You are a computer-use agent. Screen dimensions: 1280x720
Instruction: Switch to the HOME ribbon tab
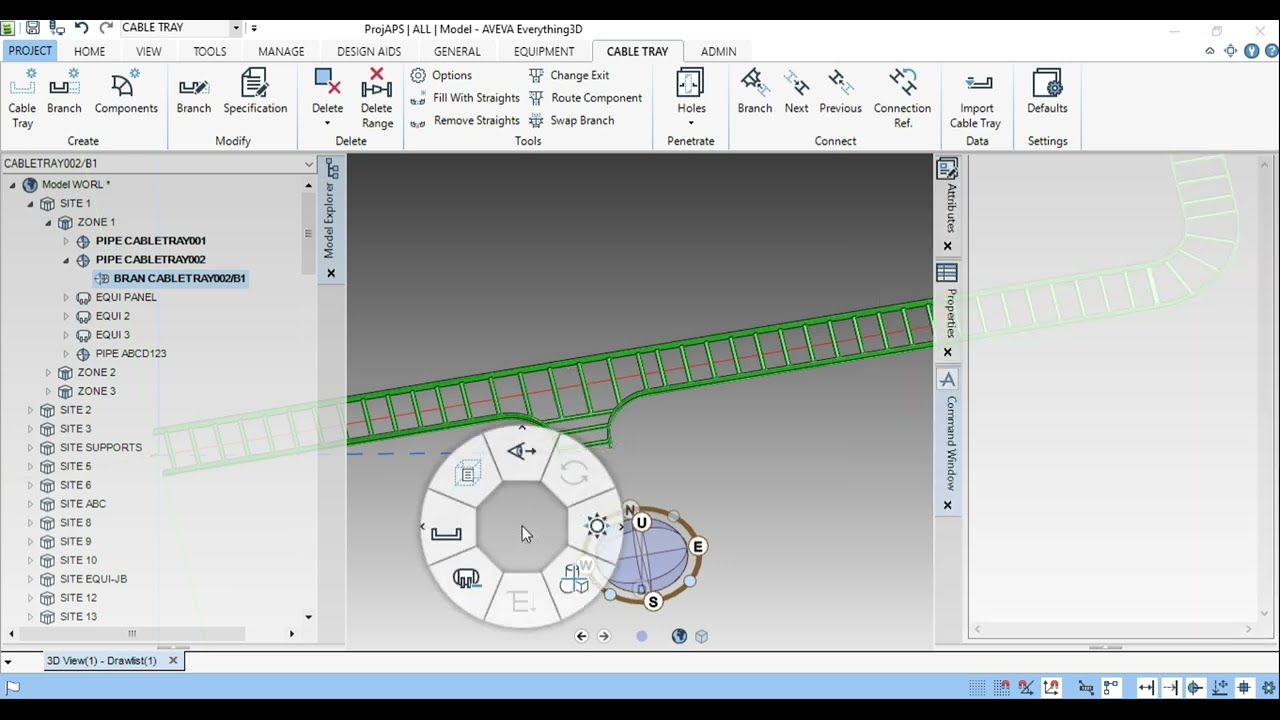89,51
